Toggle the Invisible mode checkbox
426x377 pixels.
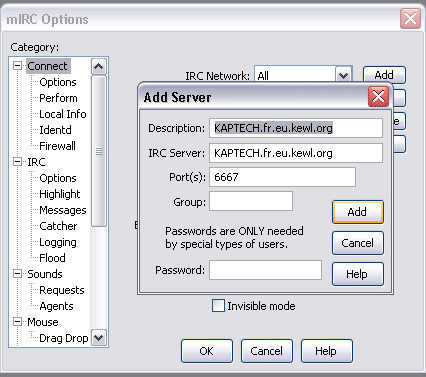[x=218, y=306]
